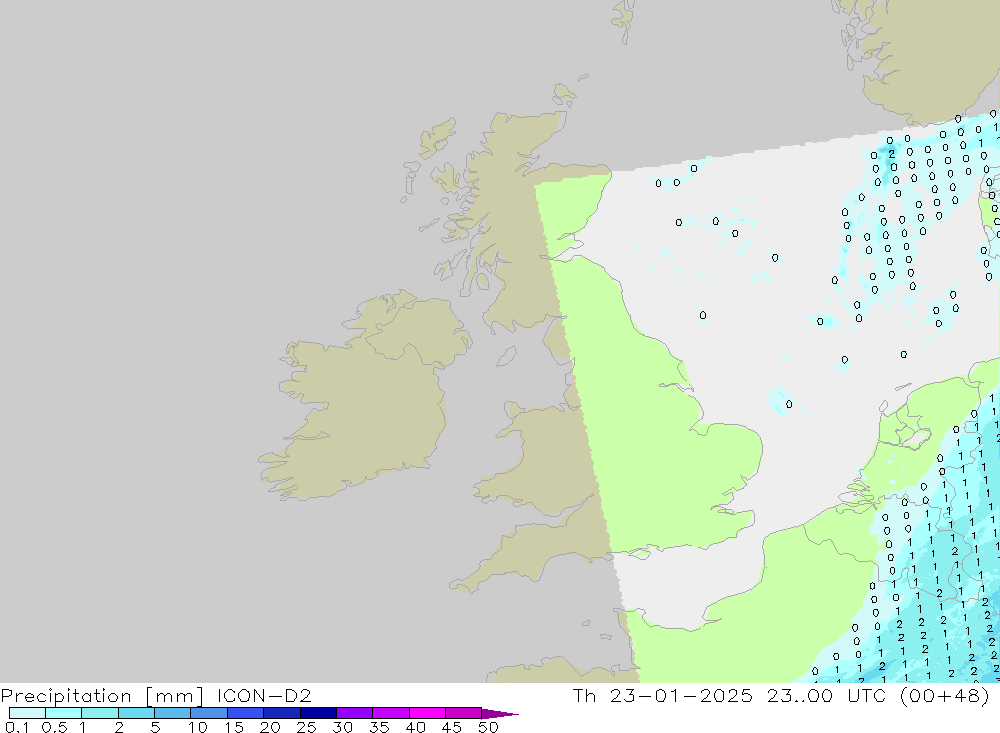The width and height of the screenshot is (1000, 733).
Task: Click the legend swatch between 1 and 2
Action: pos(99,713)
